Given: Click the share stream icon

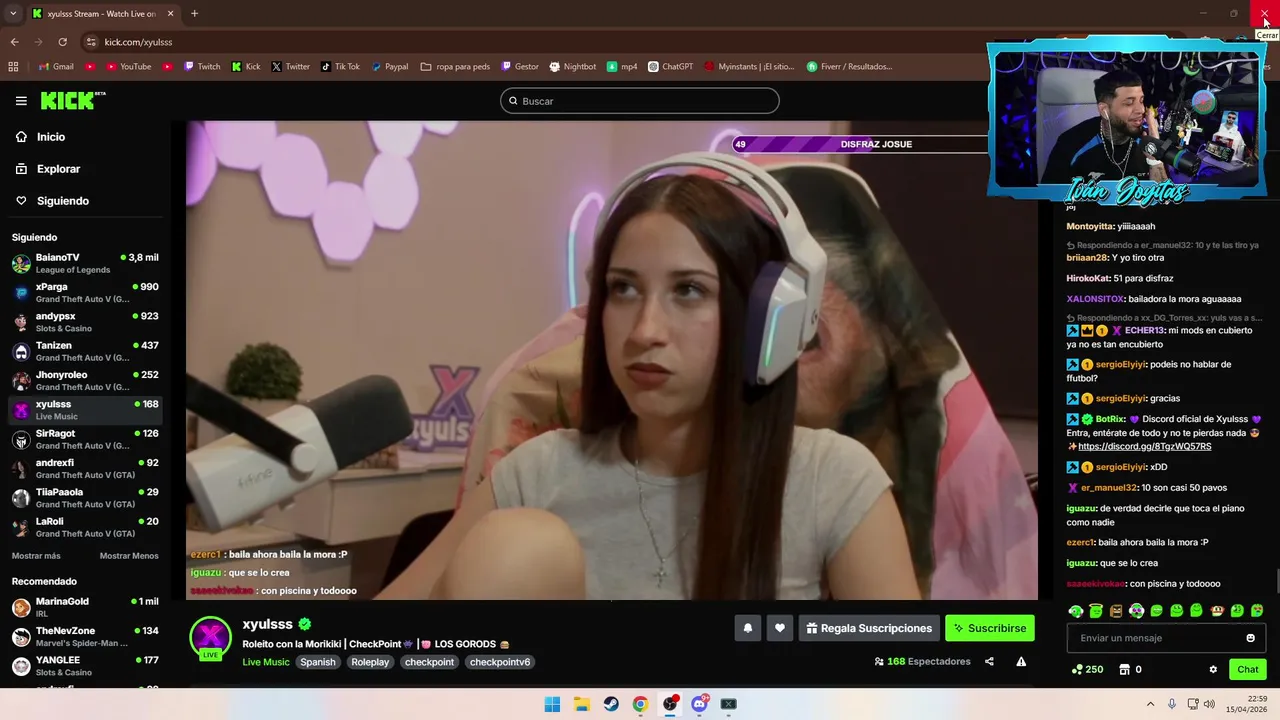Looking at the screenshot, I should click(x=989, y=661).
